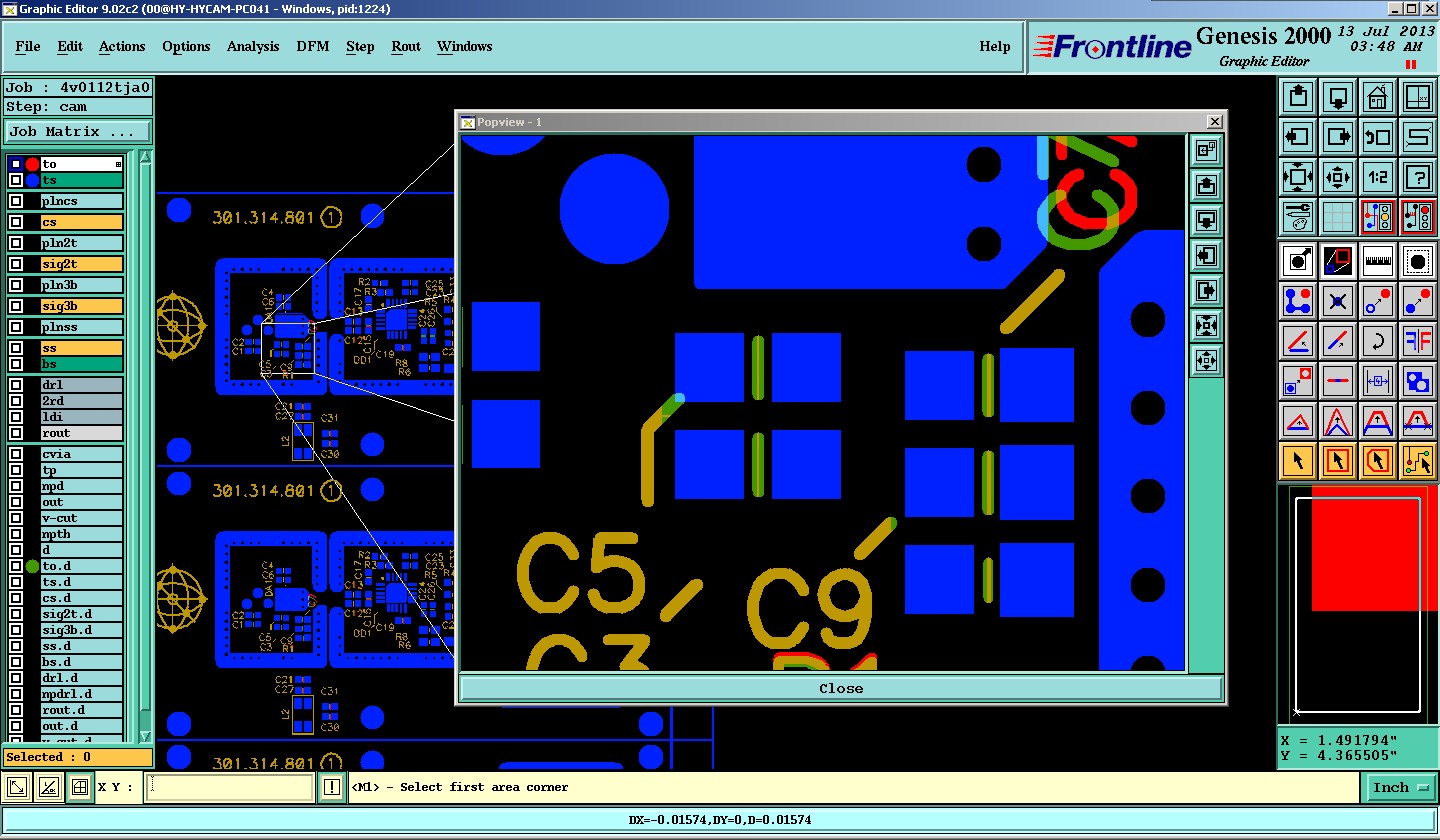Toggle checkbox for layer to.d
1440x840 pixels.
point(16,566)
